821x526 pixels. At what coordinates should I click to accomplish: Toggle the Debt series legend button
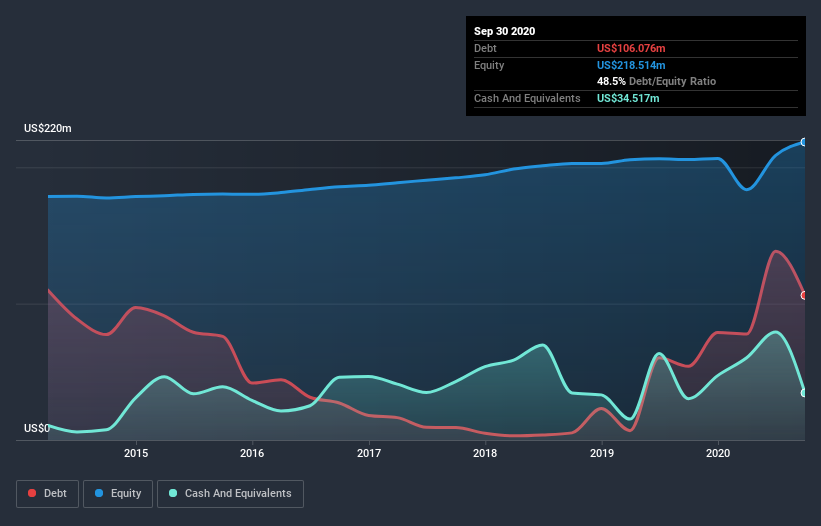(47, 494)
